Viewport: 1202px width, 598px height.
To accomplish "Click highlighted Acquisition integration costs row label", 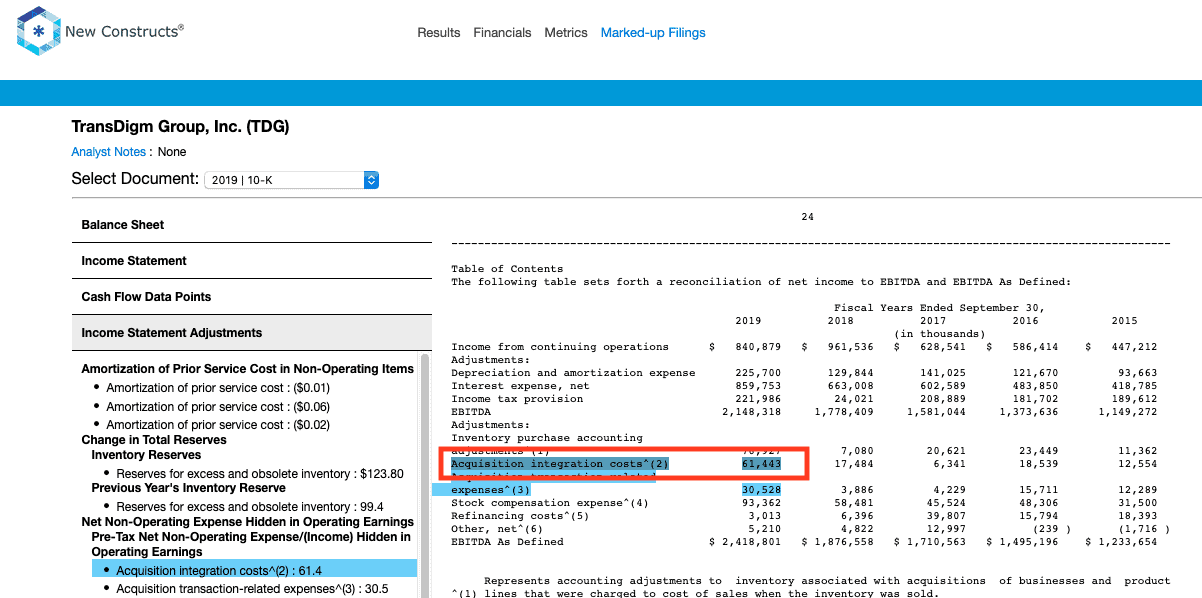I will [x=560, y=464].
